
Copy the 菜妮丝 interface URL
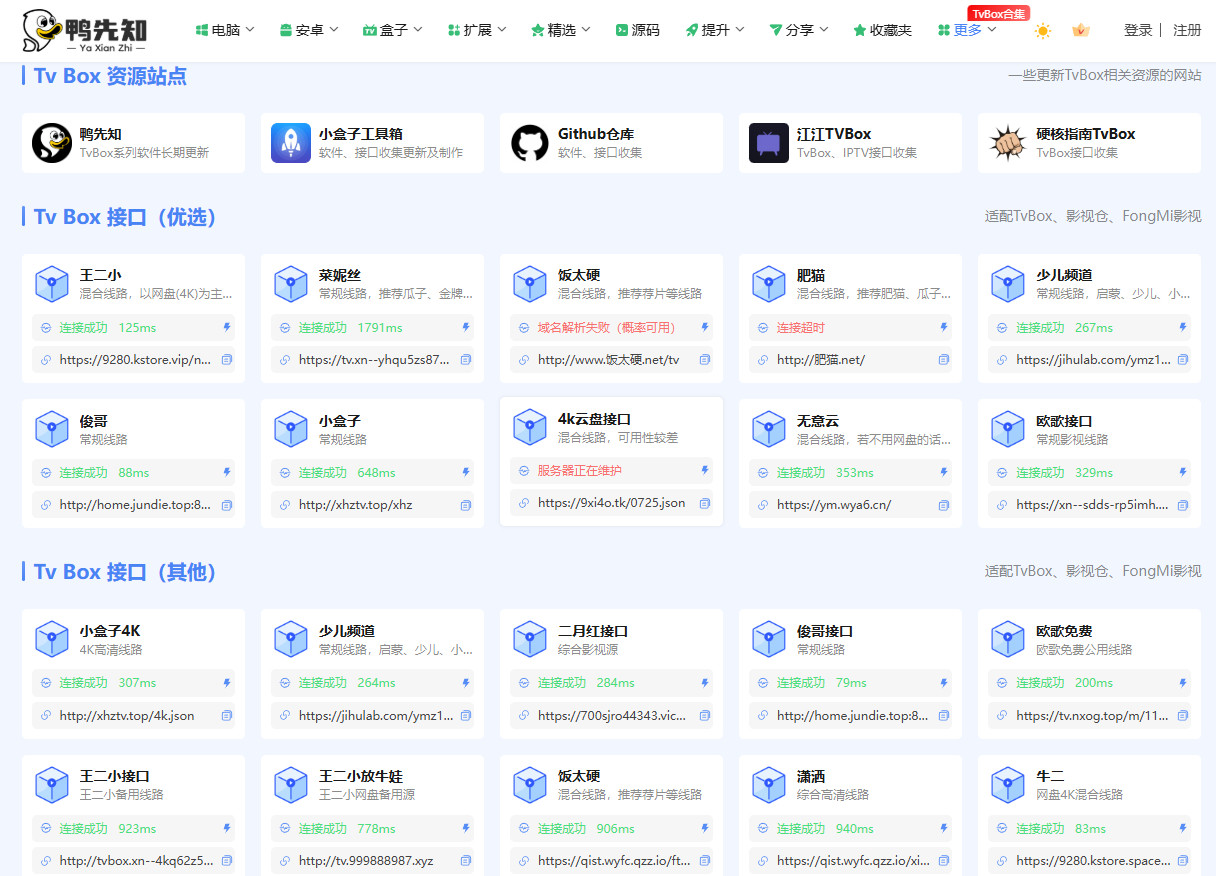466,360
